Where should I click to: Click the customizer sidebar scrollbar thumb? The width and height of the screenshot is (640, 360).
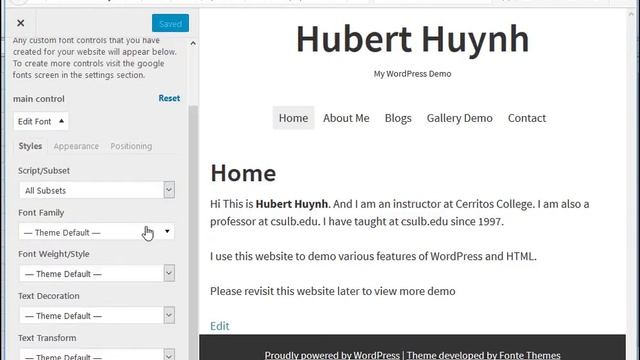(x=193, y=233)
